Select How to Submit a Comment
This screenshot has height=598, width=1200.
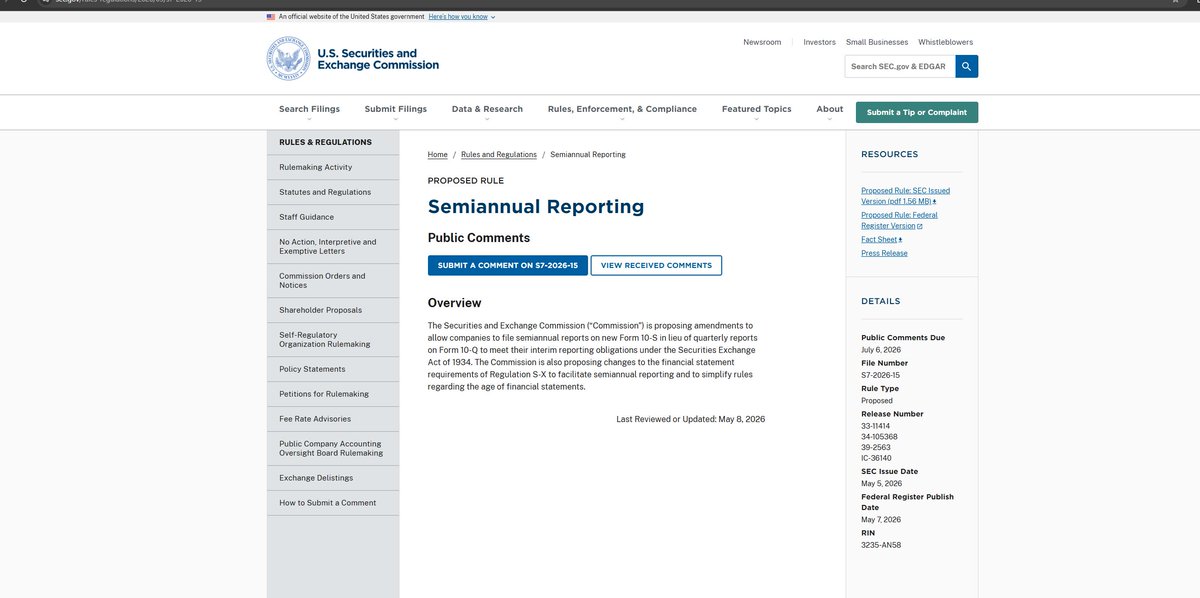coord(333,503)
